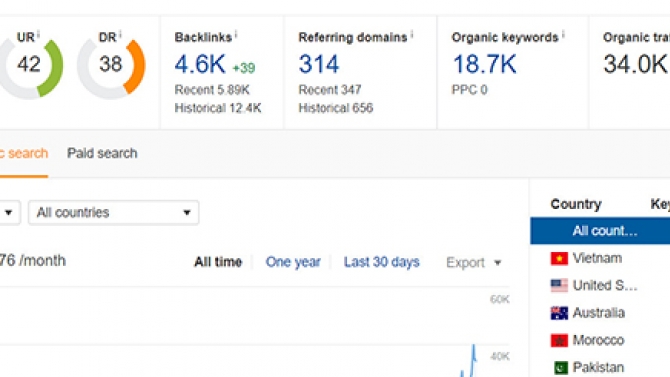Click the UR info icon
670x377 pixels.
(x=38, y=34)
